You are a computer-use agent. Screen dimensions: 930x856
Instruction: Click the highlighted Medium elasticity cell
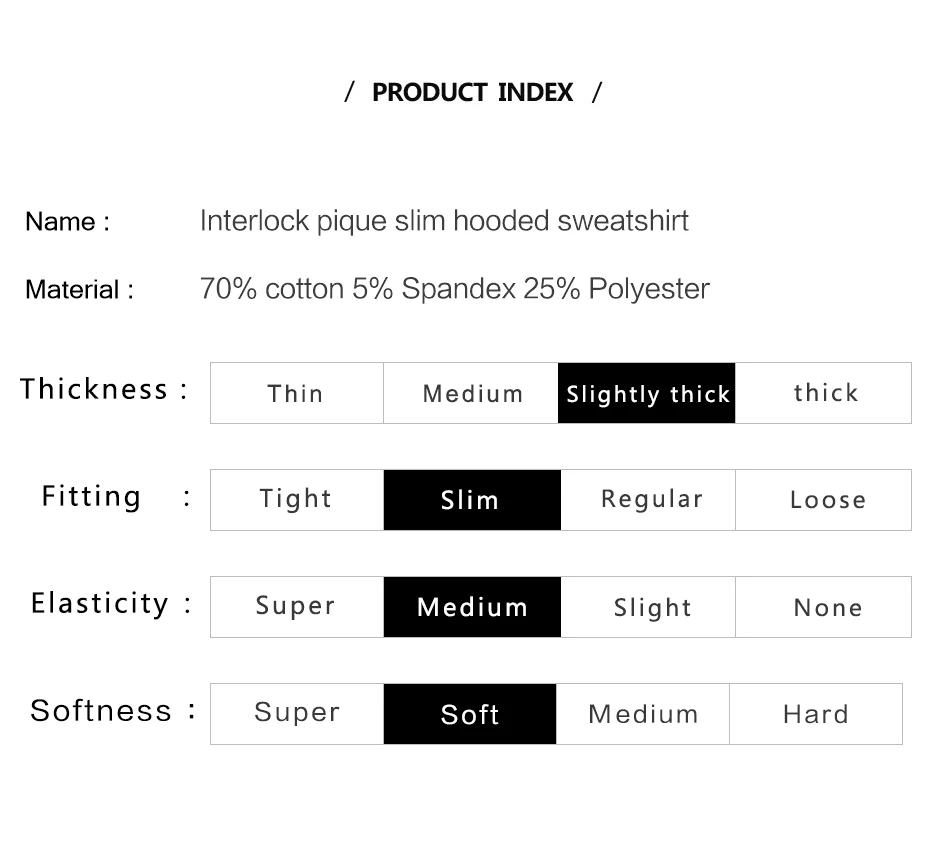pyautogui.click(x=472, y=606)
